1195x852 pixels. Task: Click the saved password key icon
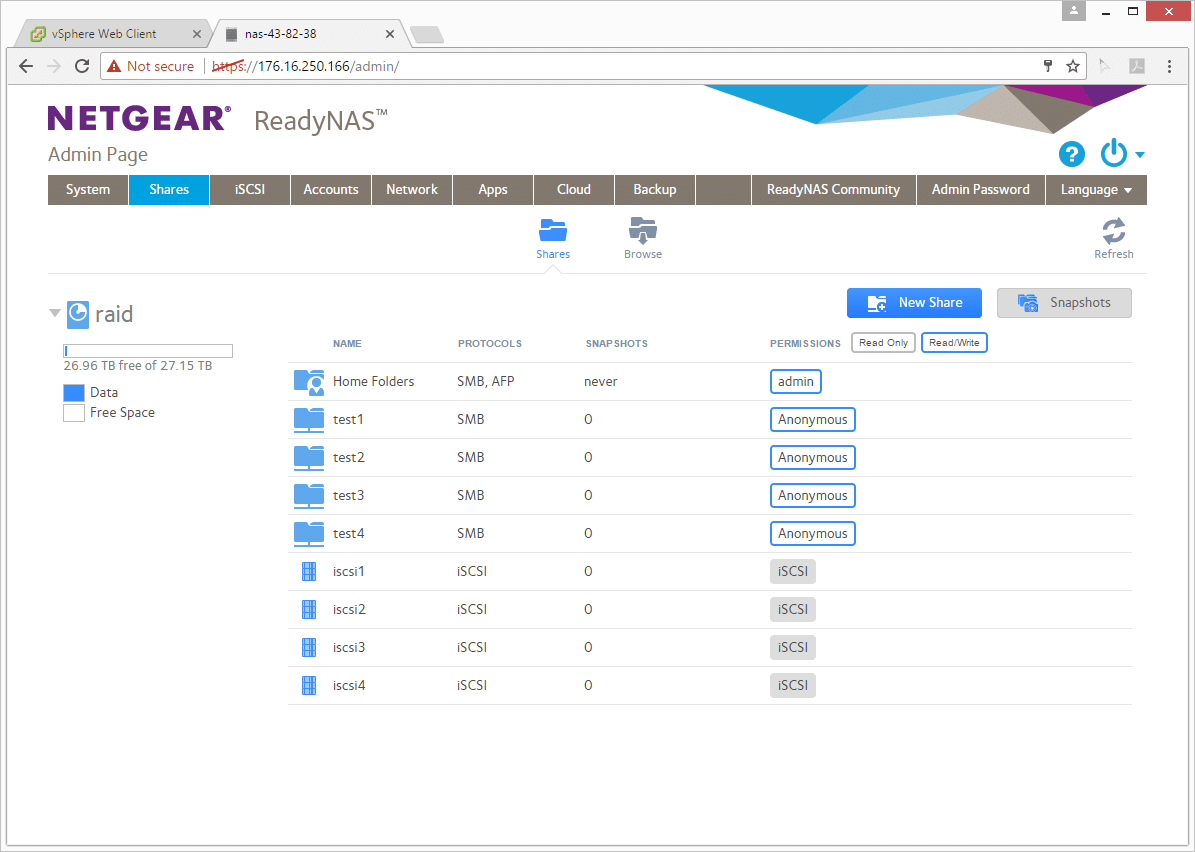tap(1048, 66)
